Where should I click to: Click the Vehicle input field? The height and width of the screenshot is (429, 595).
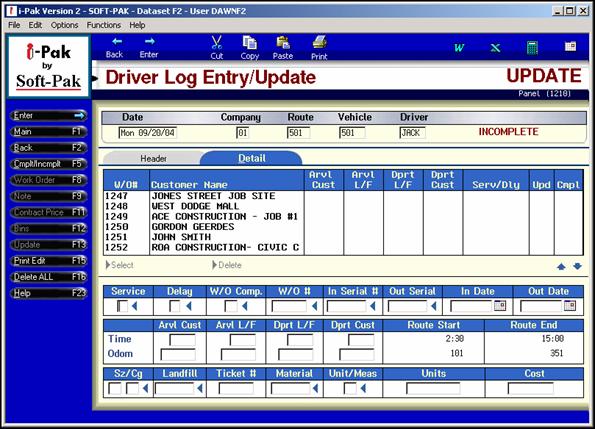(352, 133)
